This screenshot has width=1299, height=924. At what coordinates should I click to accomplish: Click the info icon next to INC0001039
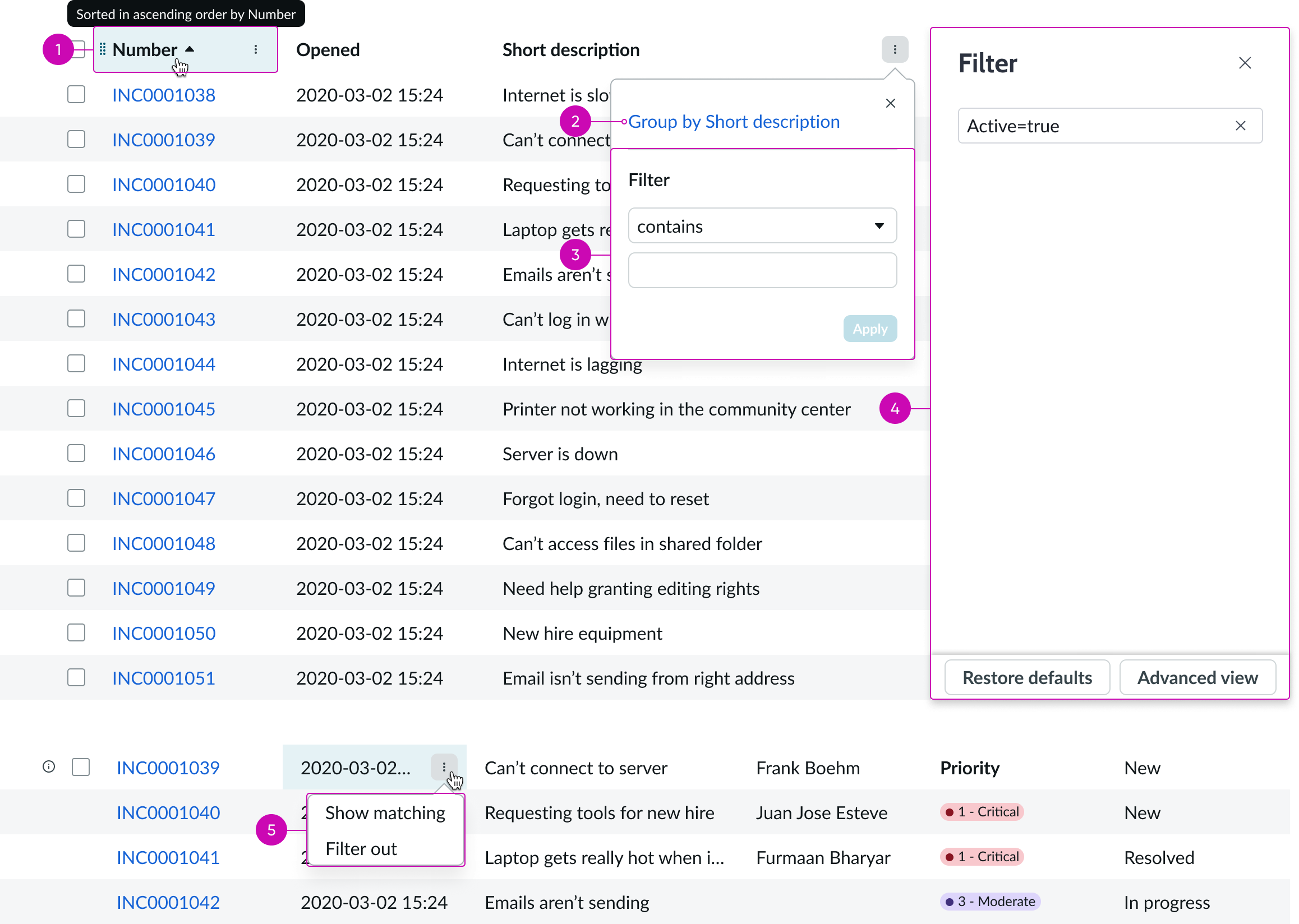click(x=48, y=767)
